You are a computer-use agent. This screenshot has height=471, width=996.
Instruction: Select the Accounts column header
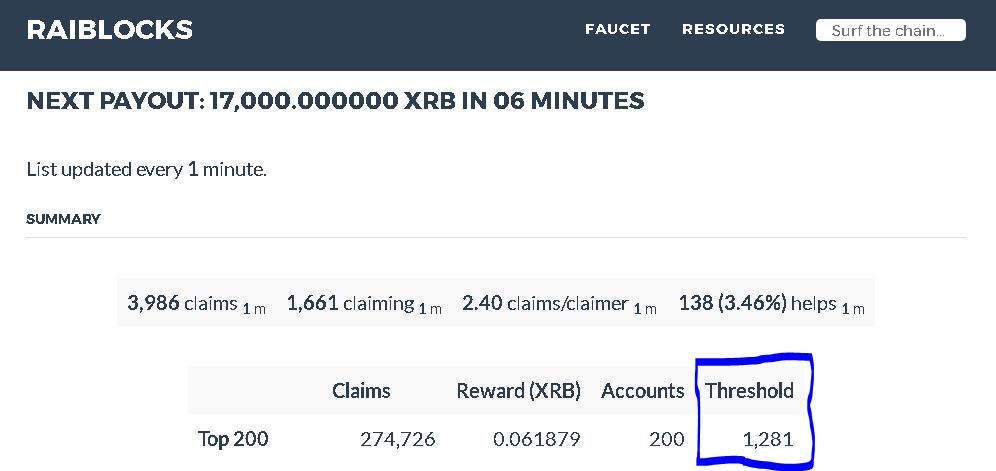point(642,391)
